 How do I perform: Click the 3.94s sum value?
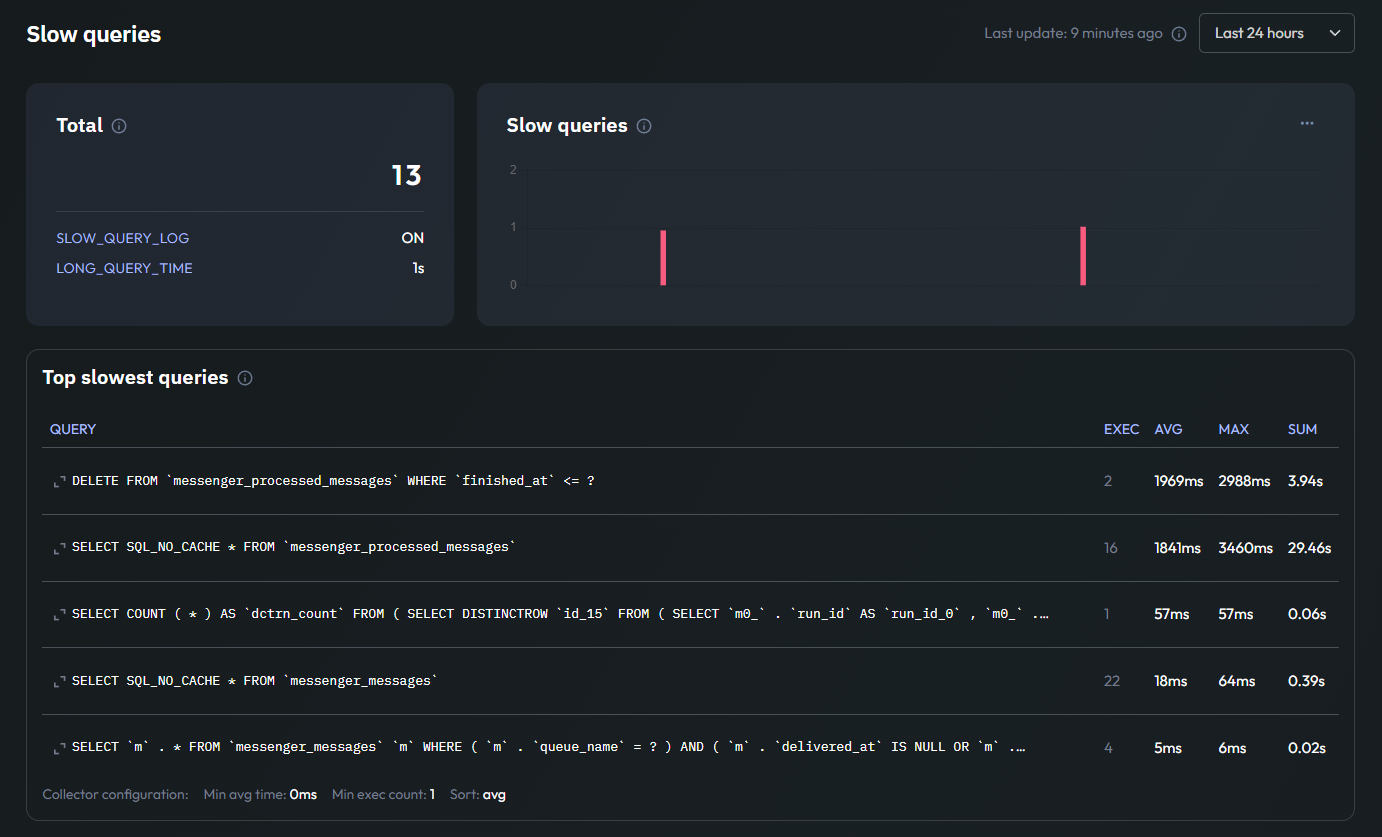pos(1305,481)
